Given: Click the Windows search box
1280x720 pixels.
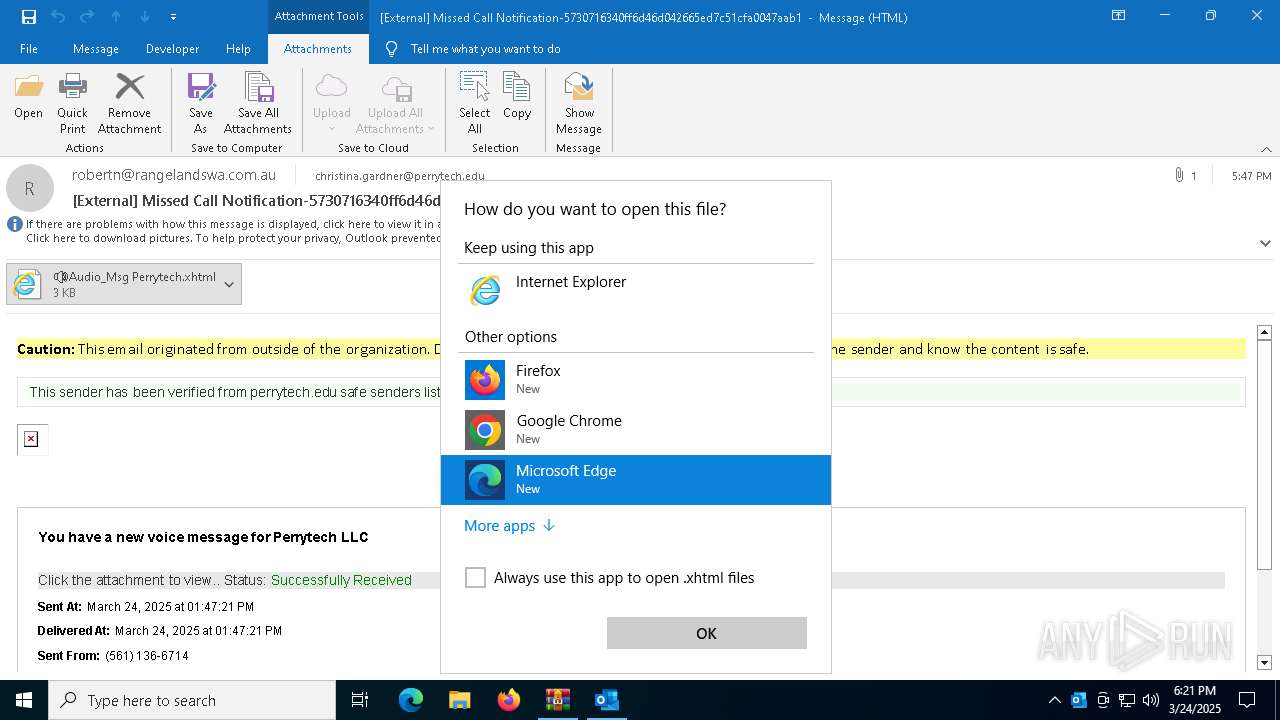Looking at the screenshot, I should 192,700.
